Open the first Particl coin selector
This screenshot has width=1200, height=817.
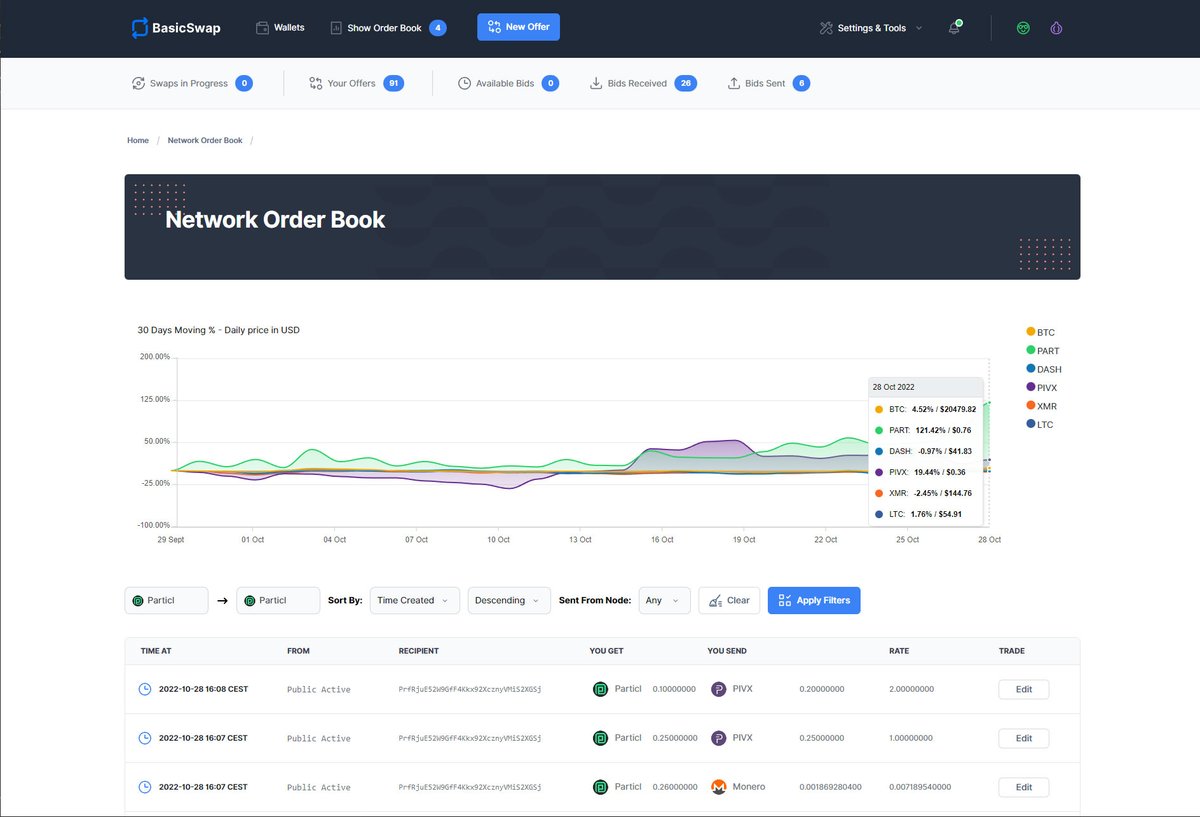166,600
